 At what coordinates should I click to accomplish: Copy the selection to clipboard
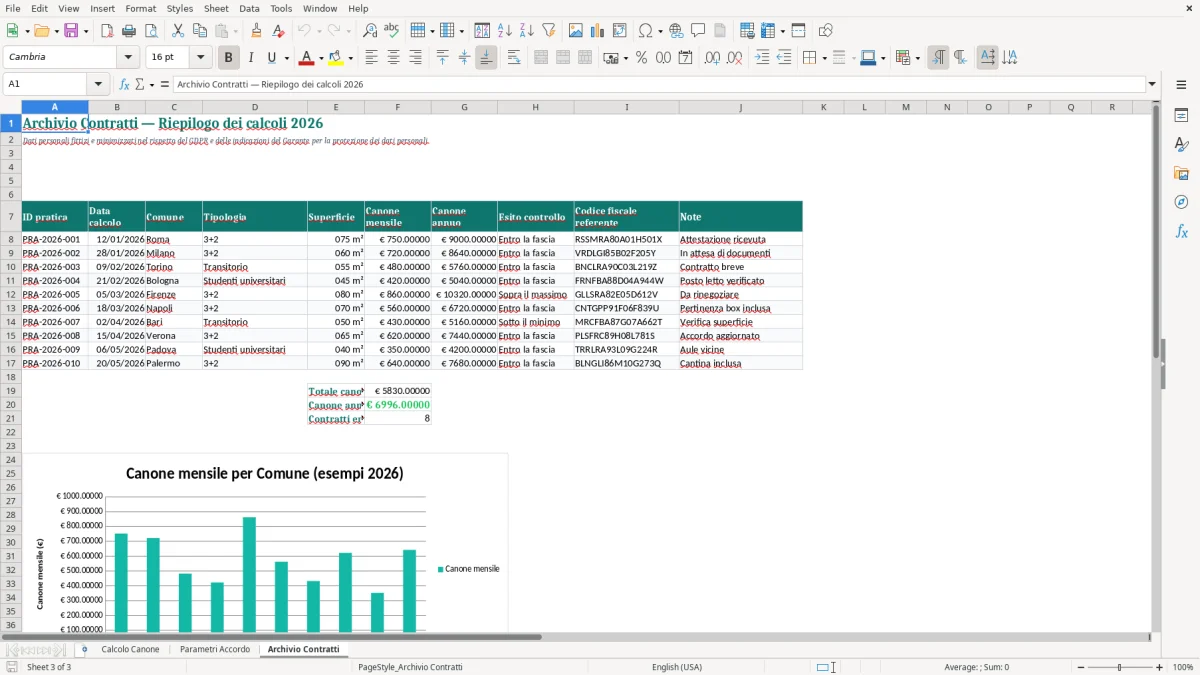click(200, 30)
